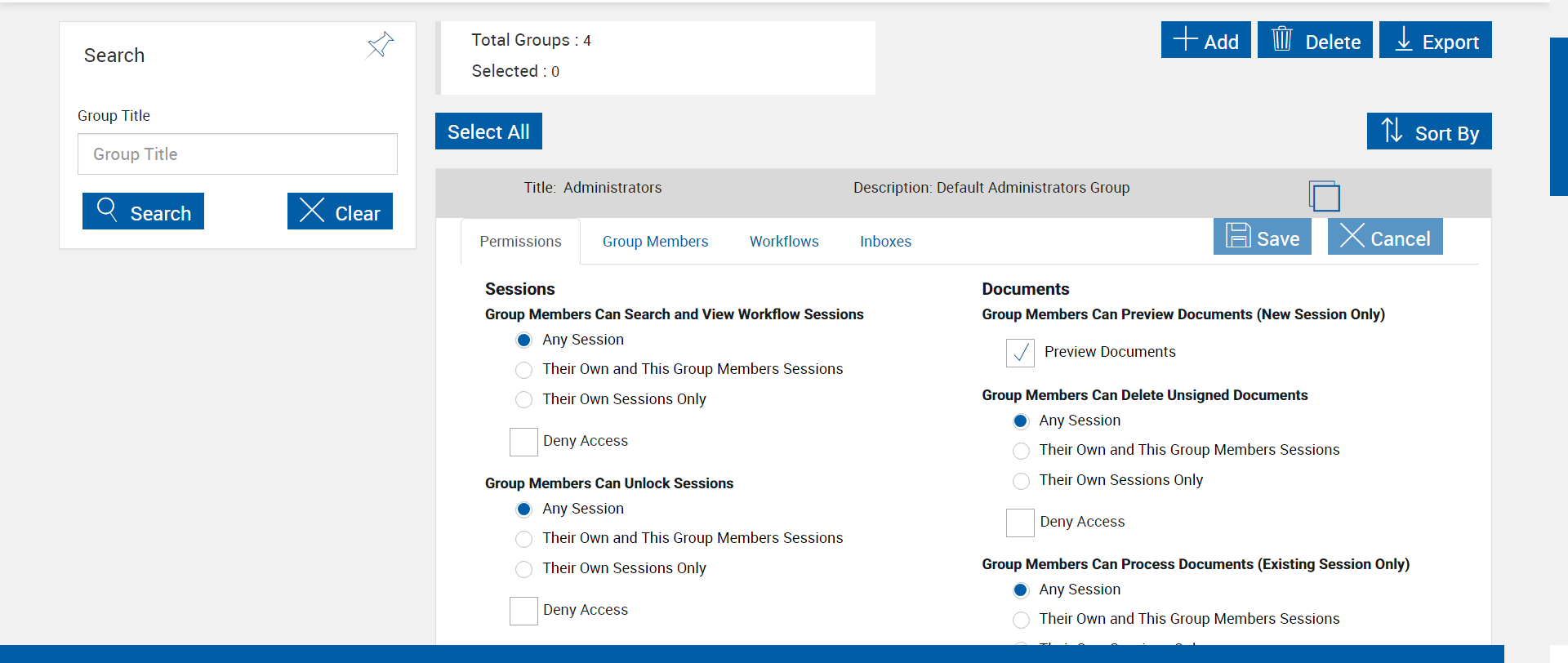Focus the Group Title input field

click(x=238, y=154)
